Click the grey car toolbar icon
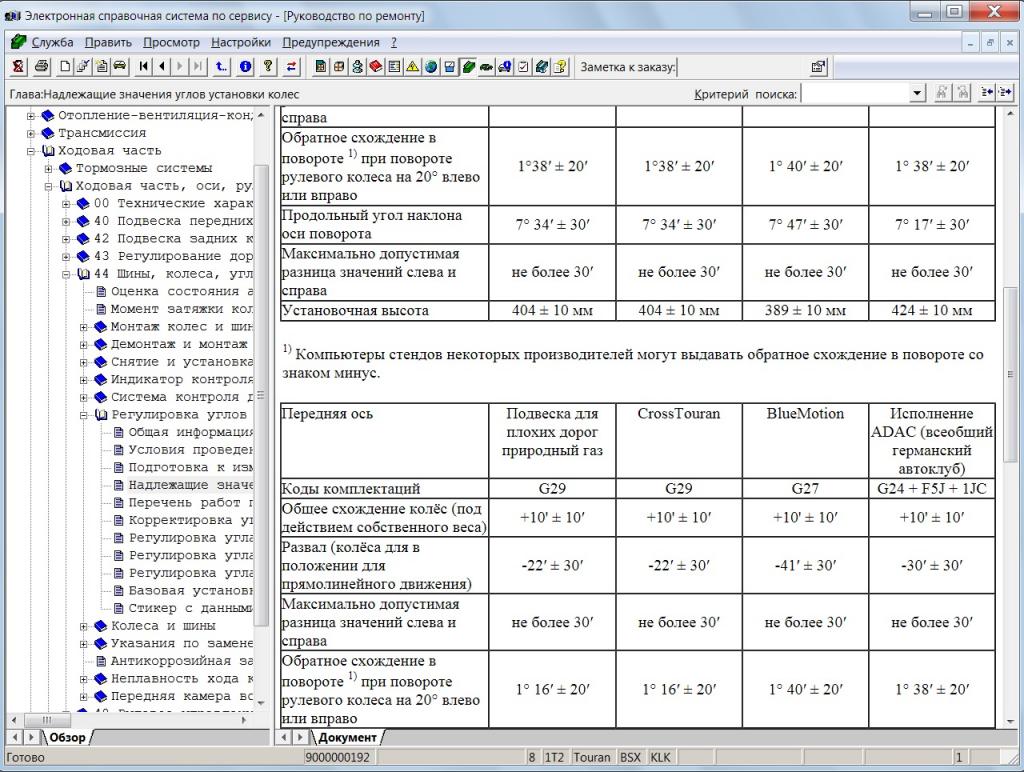Viewport: 1024px width, 772px height. click(120, 66)
